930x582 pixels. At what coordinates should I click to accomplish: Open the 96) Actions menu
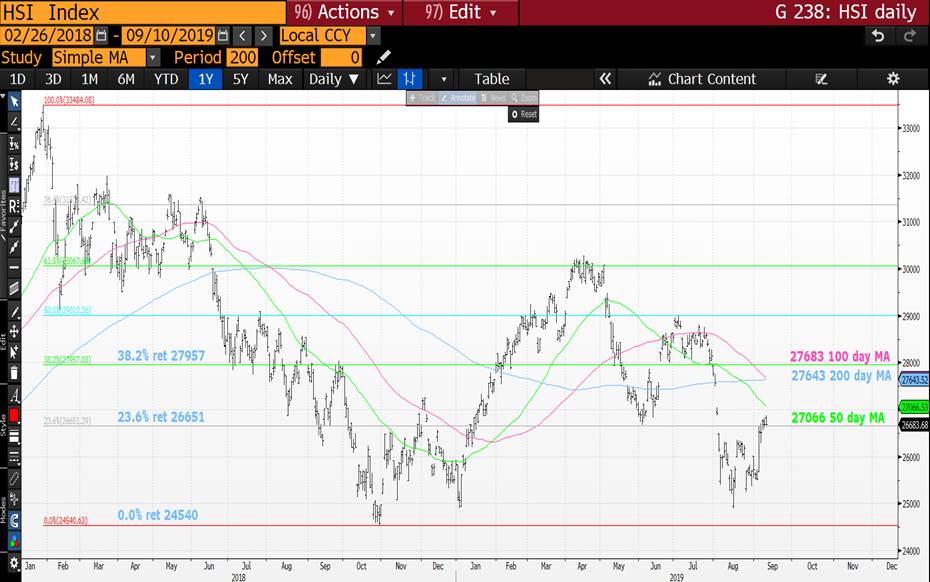pyautogui.click(x=346, y=12)
